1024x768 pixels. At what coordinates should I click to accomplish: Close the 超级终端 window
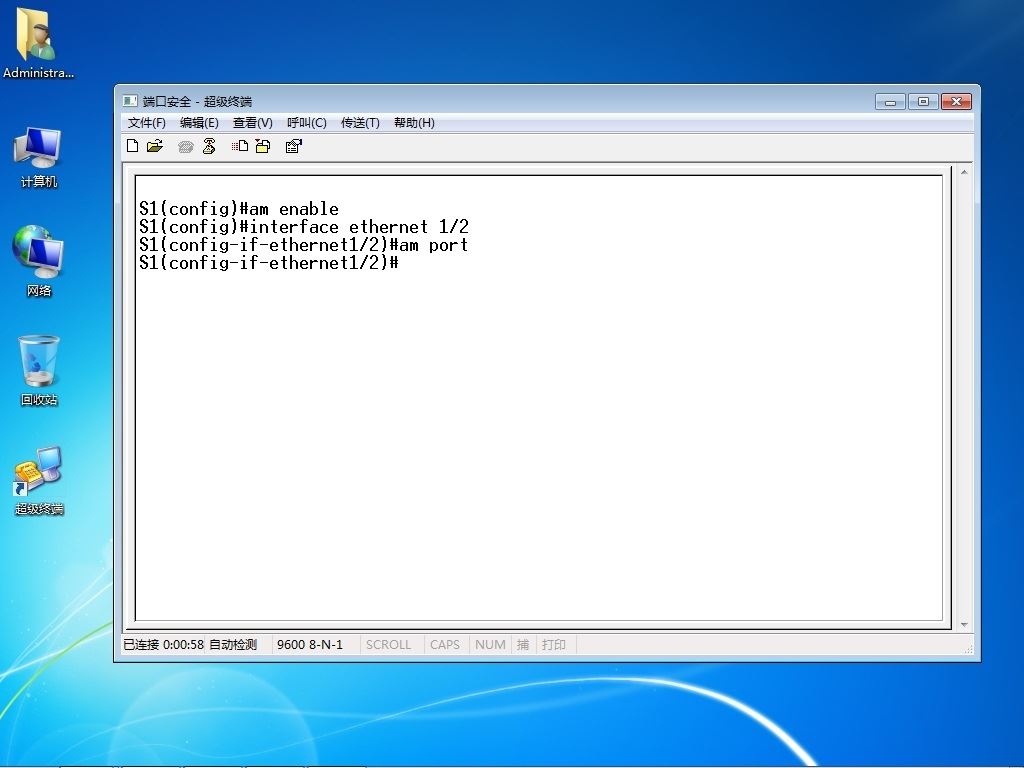(956, 101)
